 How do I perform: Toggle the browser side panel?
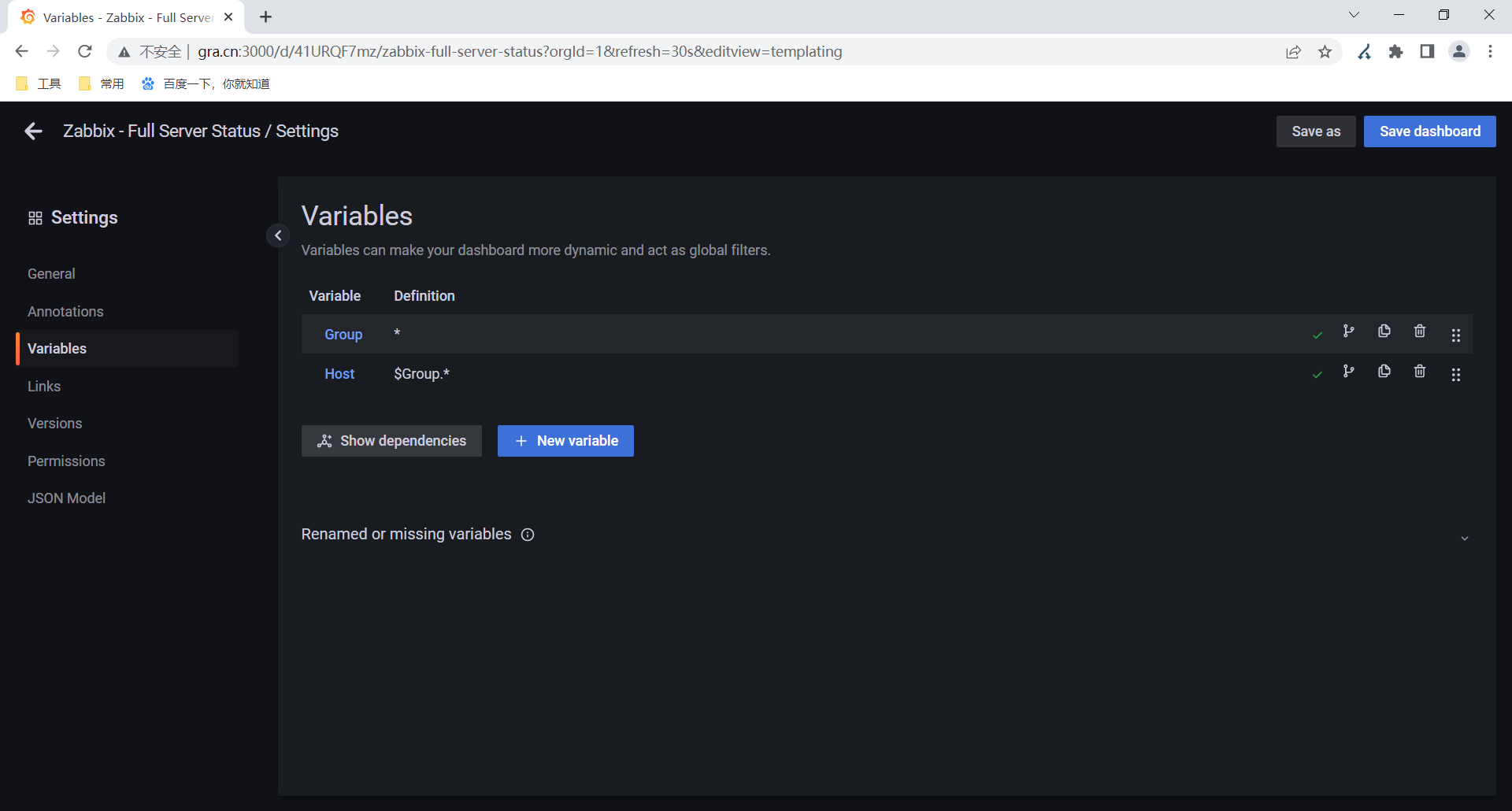pyautogui.click(x=1427, y=52)
